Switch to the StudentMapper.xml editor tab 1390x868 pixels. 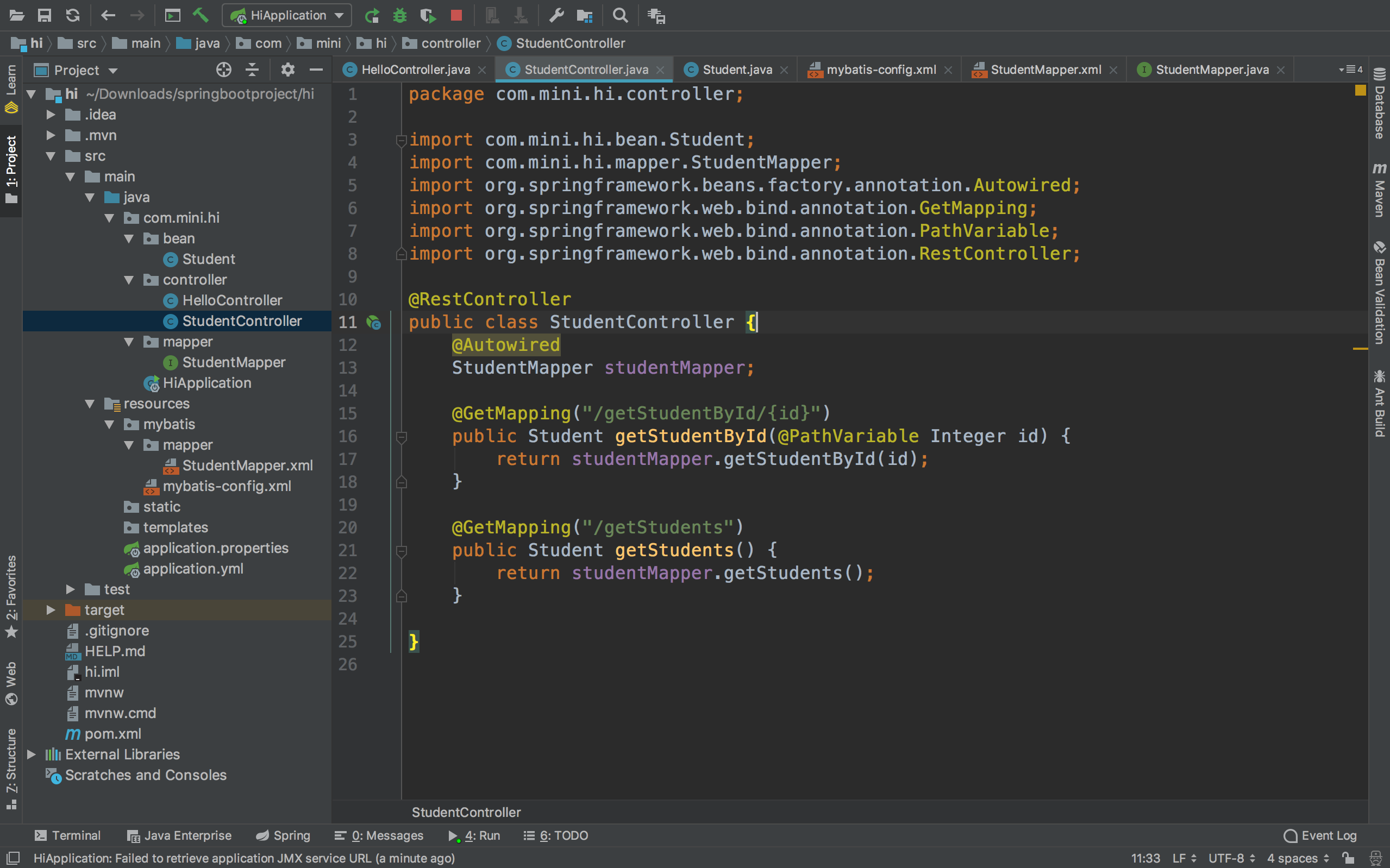point(1045,70)
